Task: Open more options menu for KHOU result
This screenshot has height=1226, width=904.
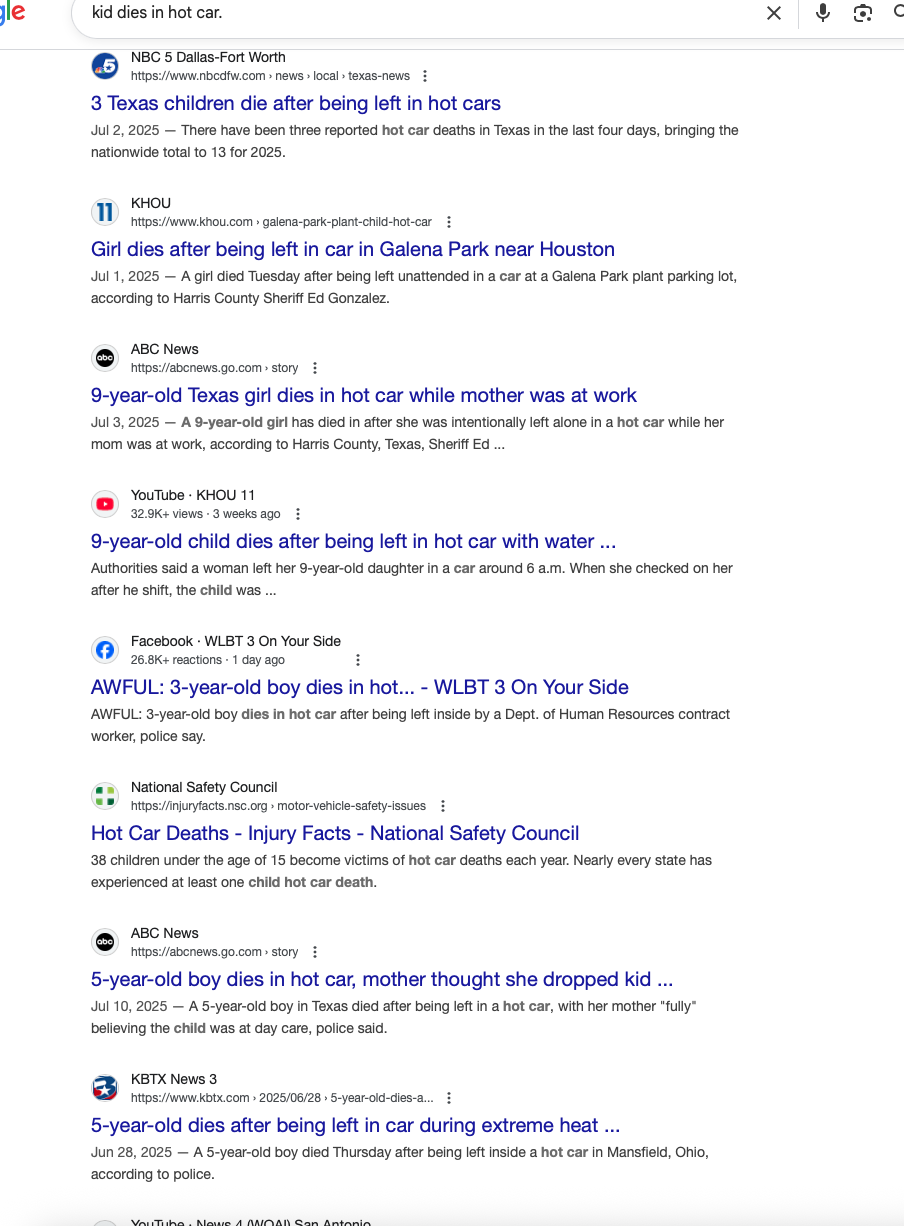Action: coord(449,222)
